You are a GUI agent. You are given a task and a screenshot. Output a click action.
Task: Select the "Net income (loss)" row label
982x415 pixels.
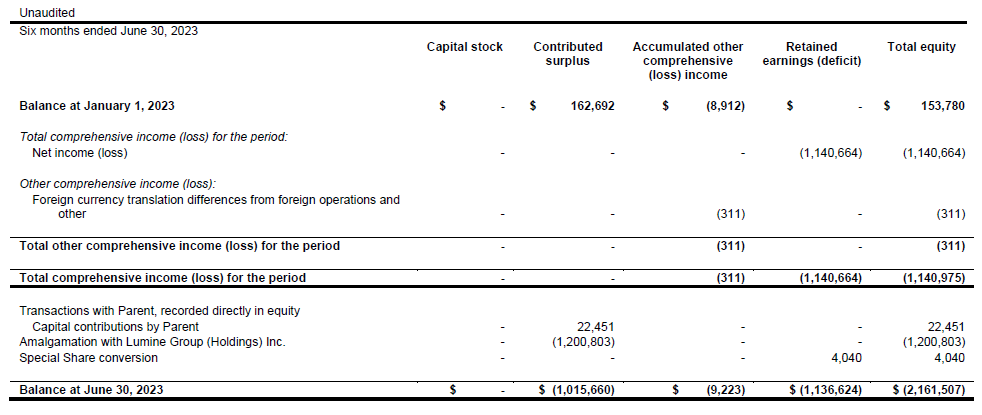(80, 153)
